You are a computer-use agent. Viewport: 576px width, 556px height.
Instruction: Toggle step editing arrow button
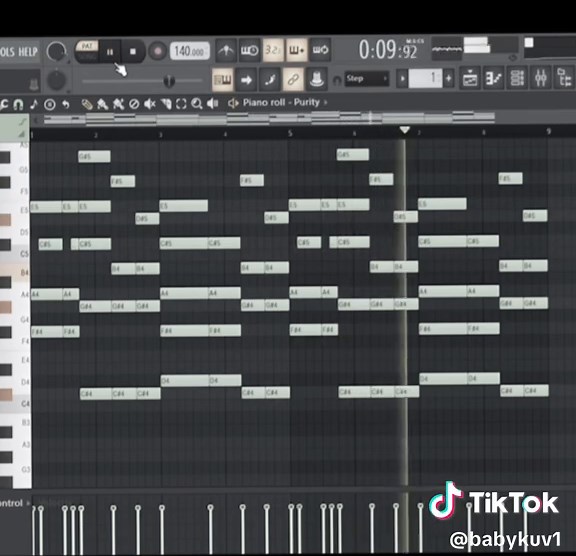(x=246, y=79)
